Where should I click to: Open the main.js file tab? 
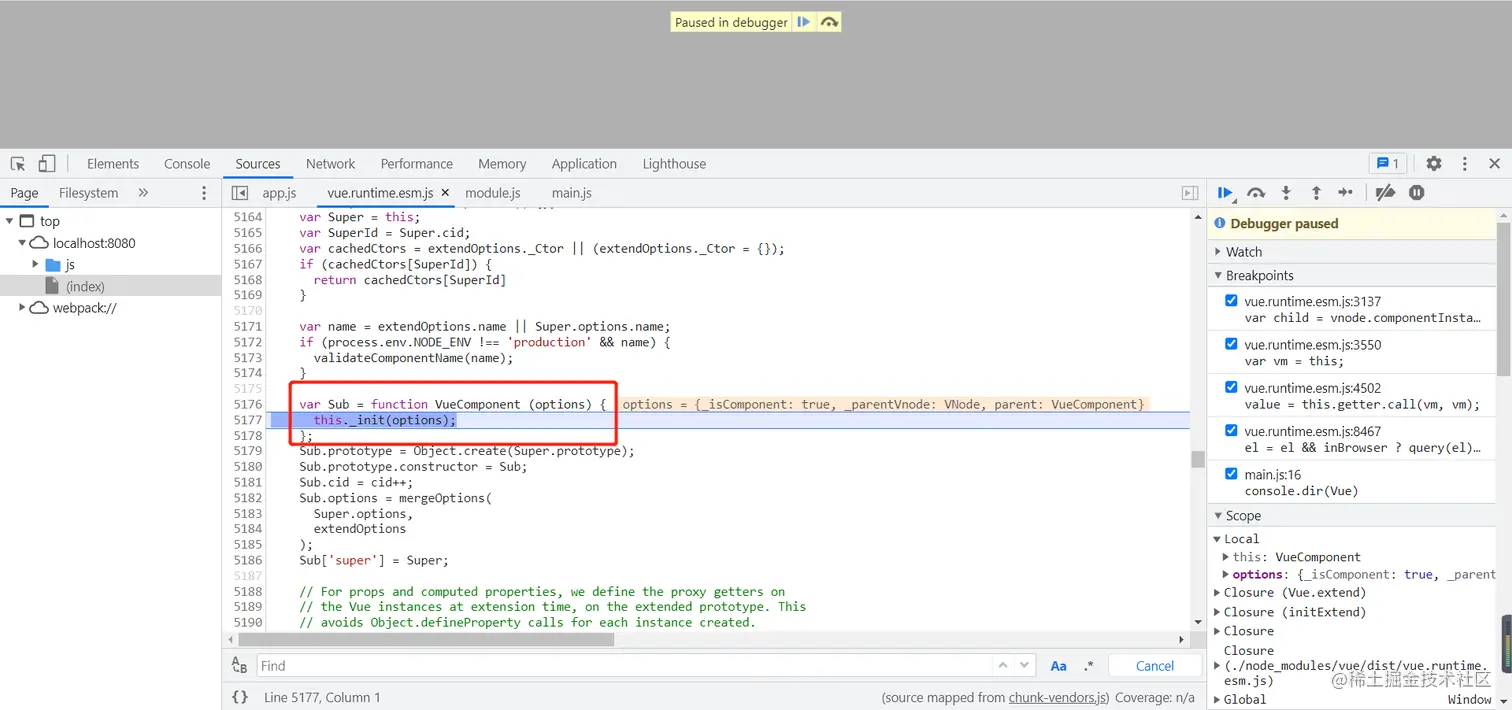[x=572, y=193]
